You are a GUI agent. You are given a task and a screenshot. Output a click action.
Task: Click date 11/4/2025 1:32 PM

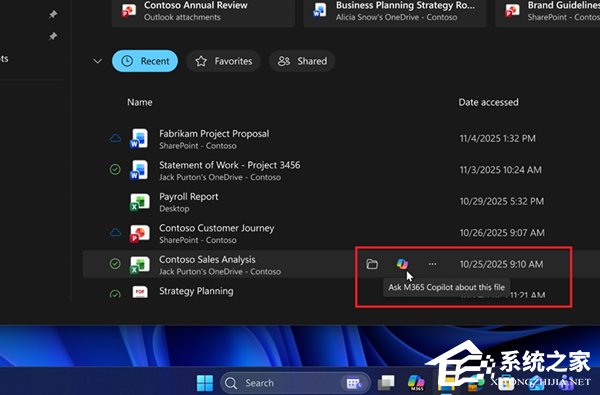(x=497, y=138)
